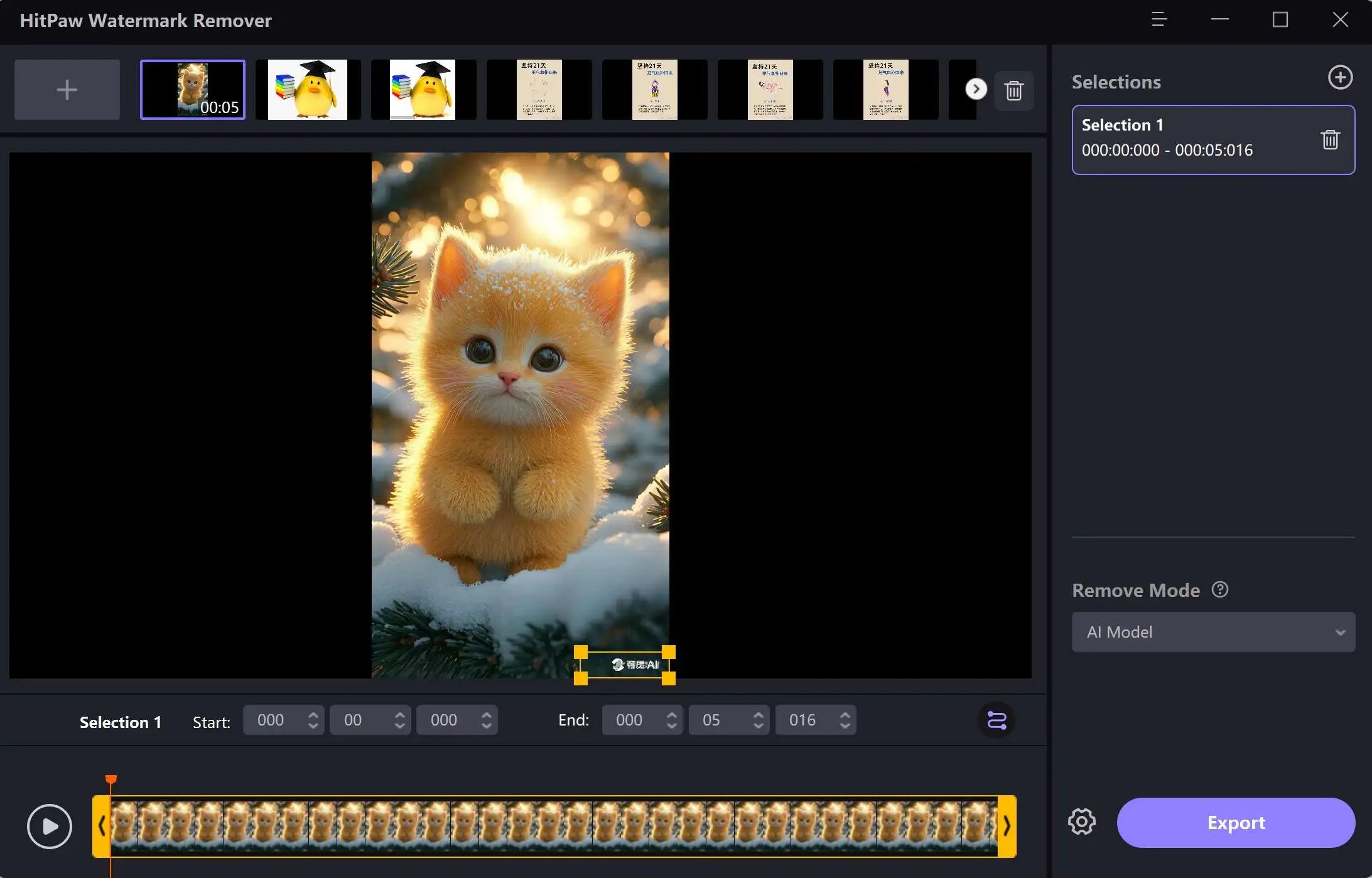Image resolution: width=1372 pixels, height=878 pixels.
Task: Delete all files with the thumbnail strip trash icon
Action: click(1013, 90)
